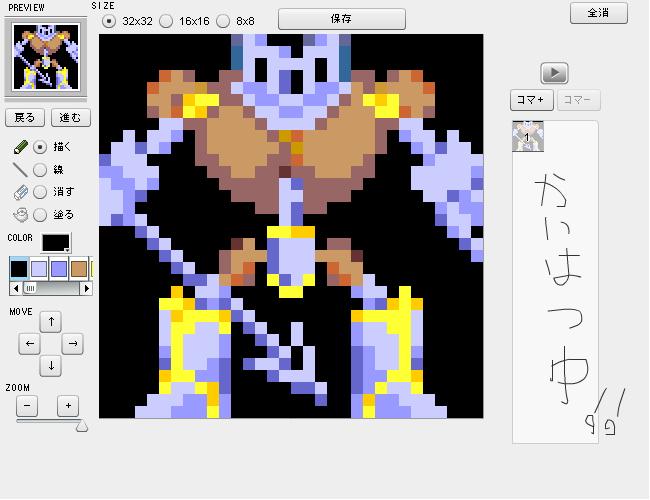Select the line tool icon
Screen dimensions: 650x500
point(20,170)
